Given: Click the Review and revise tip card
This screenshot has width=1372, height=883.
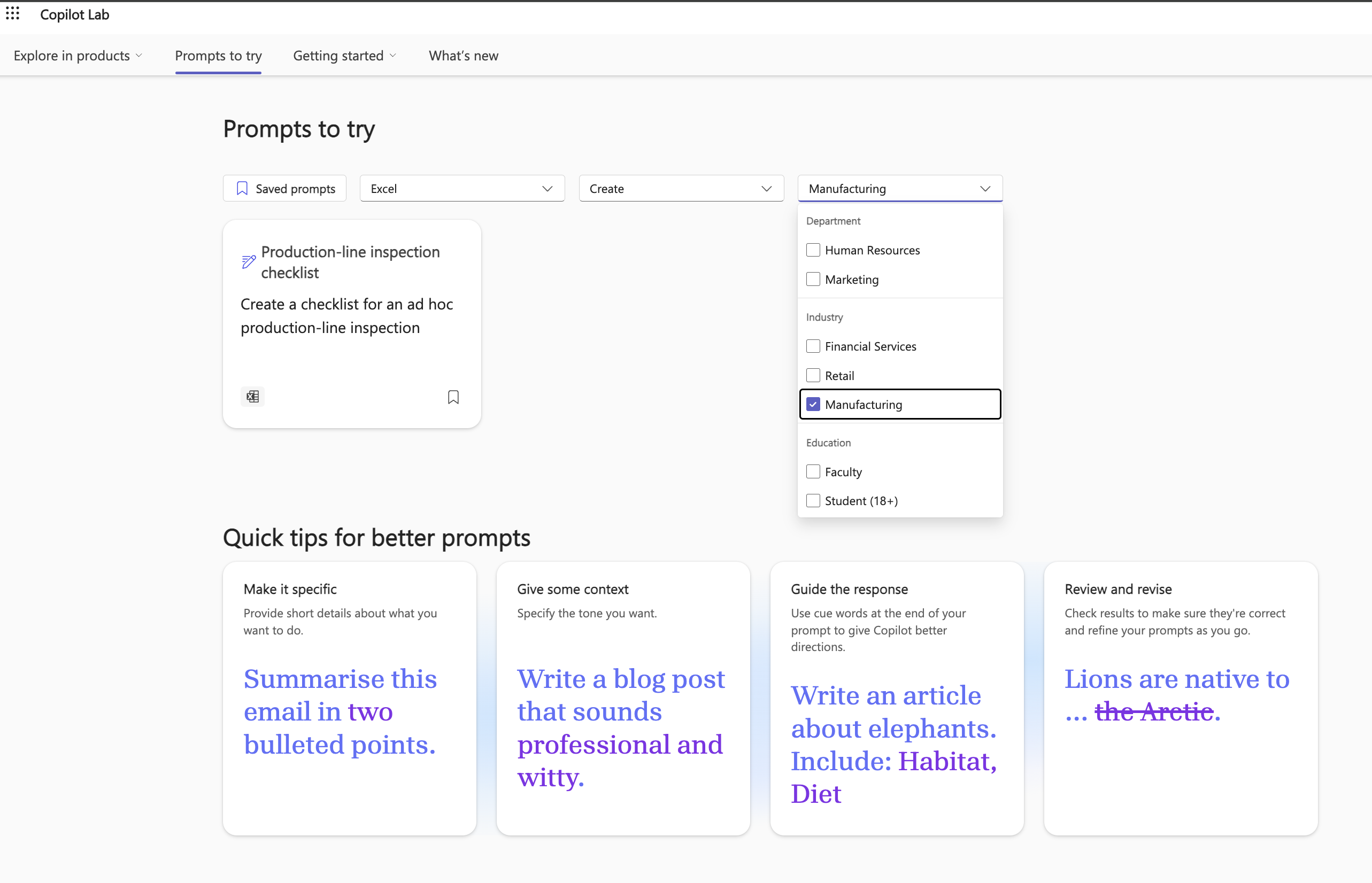Looking at the screenshot, I should pyautogui.click(x=1181, y=699).
